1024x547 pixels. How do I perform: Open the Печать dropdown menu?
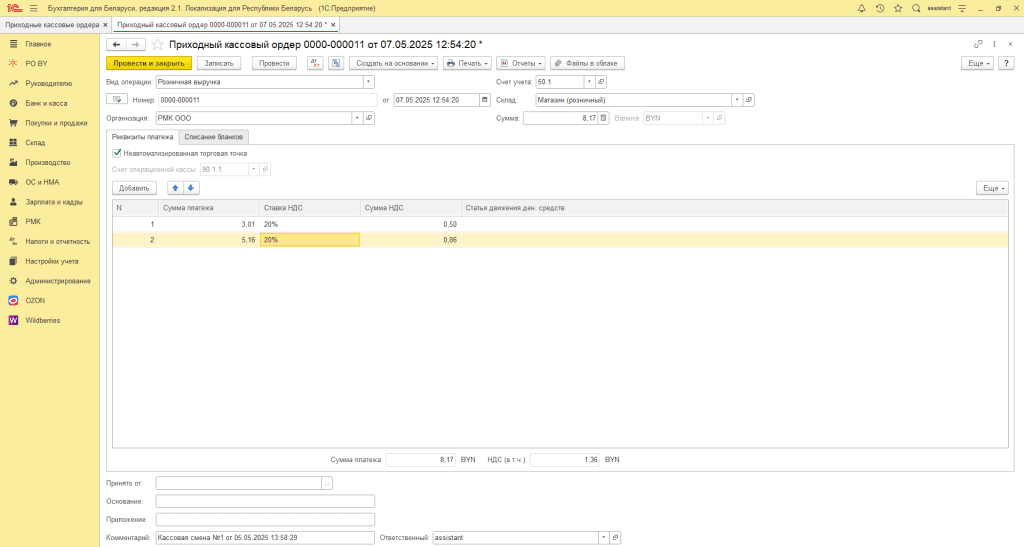(467, 63)
